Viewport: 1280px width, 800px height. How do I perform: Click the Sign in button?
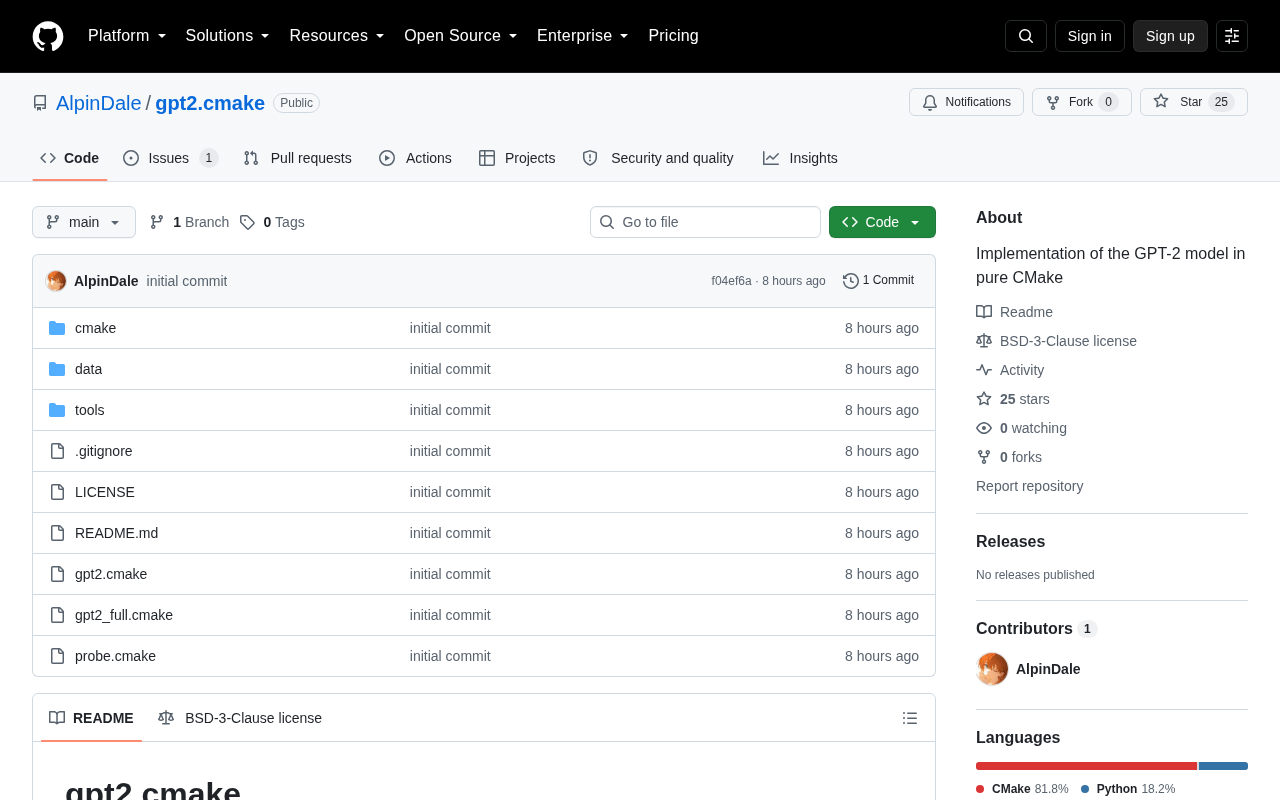click(1089, 36)
